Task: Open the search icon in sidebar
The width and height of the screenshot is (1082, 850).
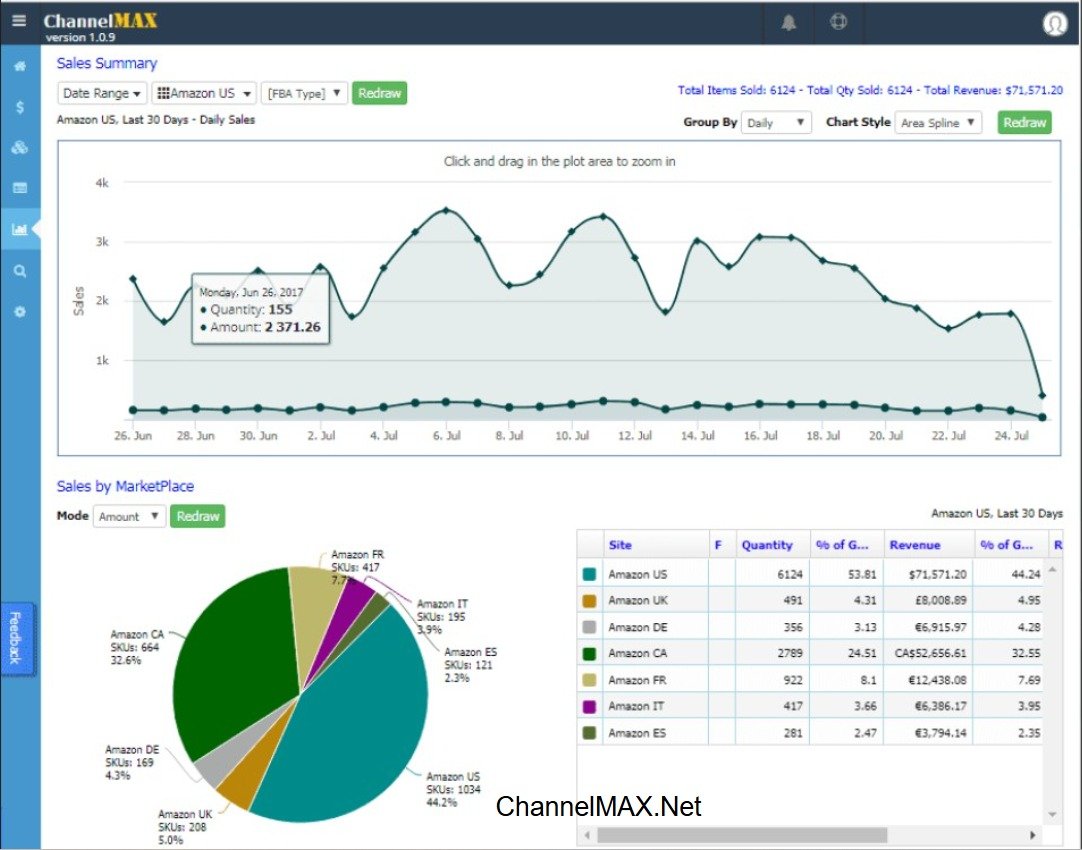Action: (x=20, y=270)
